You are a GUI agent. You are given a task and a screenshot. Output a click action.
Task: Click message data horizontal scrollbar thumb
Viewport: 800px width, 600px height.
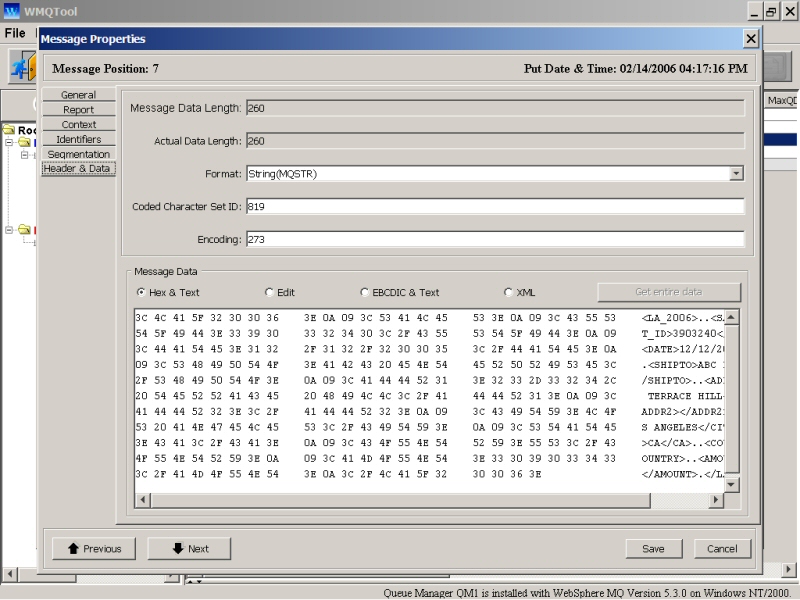tap(401, 500)
